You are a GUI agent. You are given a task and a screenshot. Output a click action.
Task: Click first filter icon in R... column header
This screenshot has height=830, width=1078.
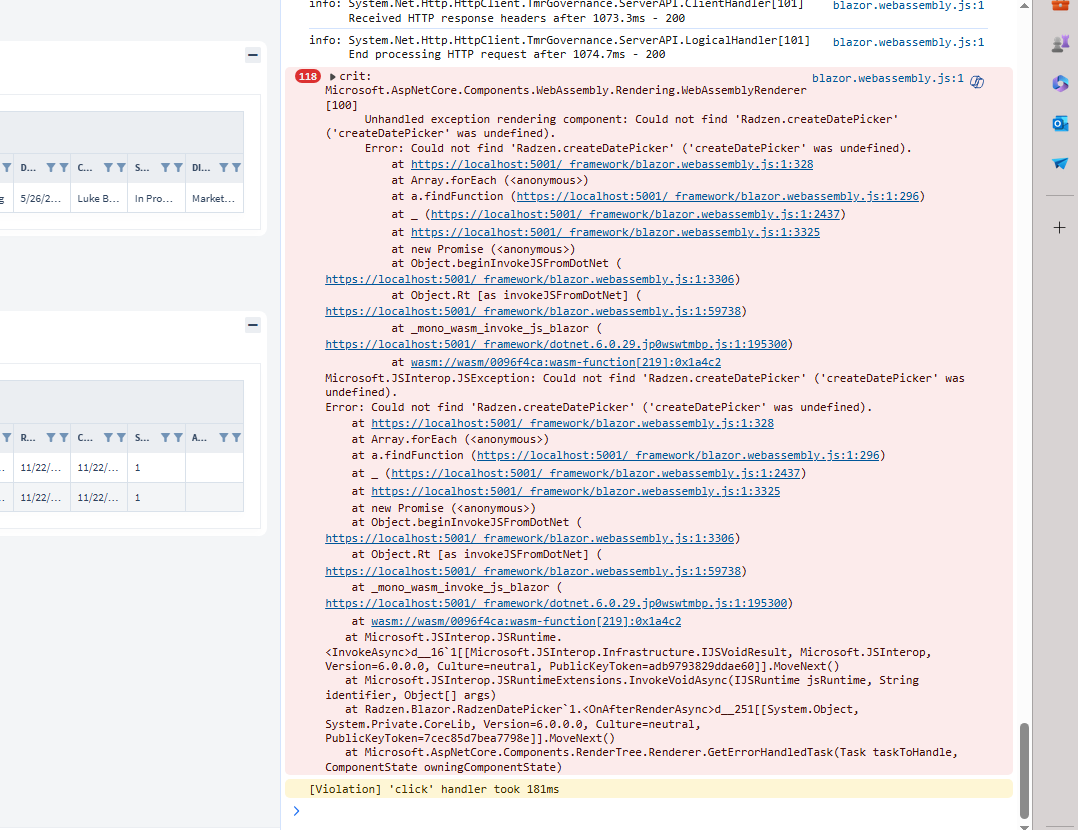[51, 438]
